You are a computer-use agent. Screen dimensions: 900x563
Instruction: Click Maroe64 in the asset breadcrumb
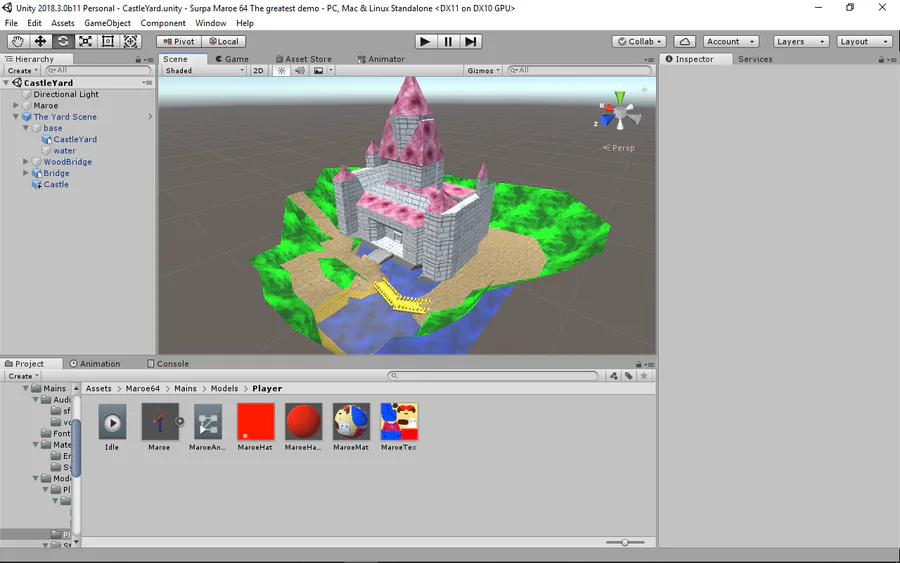point(142,389)
